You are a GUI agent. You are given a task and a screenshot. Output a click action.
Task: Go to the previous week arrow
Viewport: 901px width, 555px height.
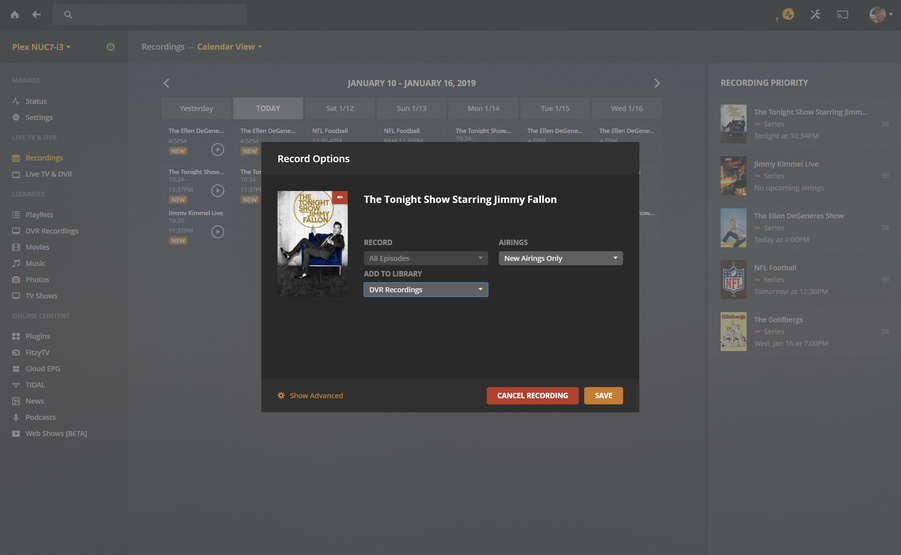point(166,83)
